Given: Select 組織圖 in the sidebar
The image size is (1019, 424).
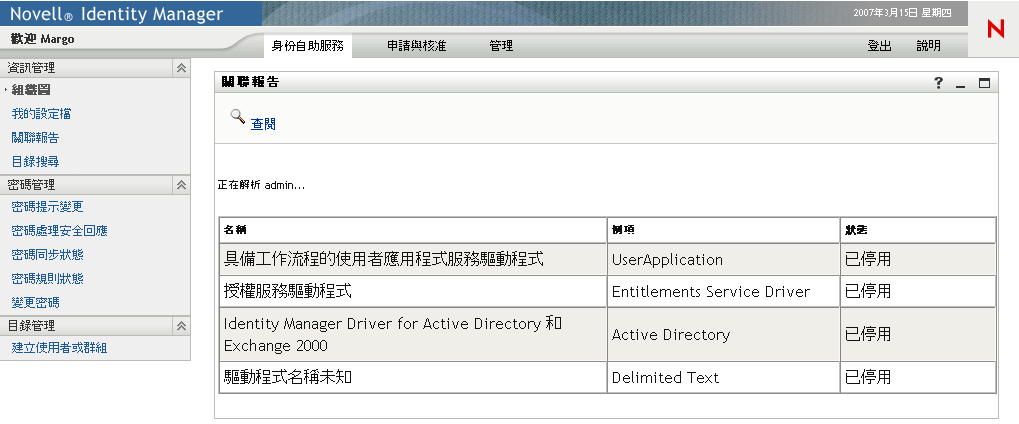Looking at the screenshot, I should click(x=31, y=90).
